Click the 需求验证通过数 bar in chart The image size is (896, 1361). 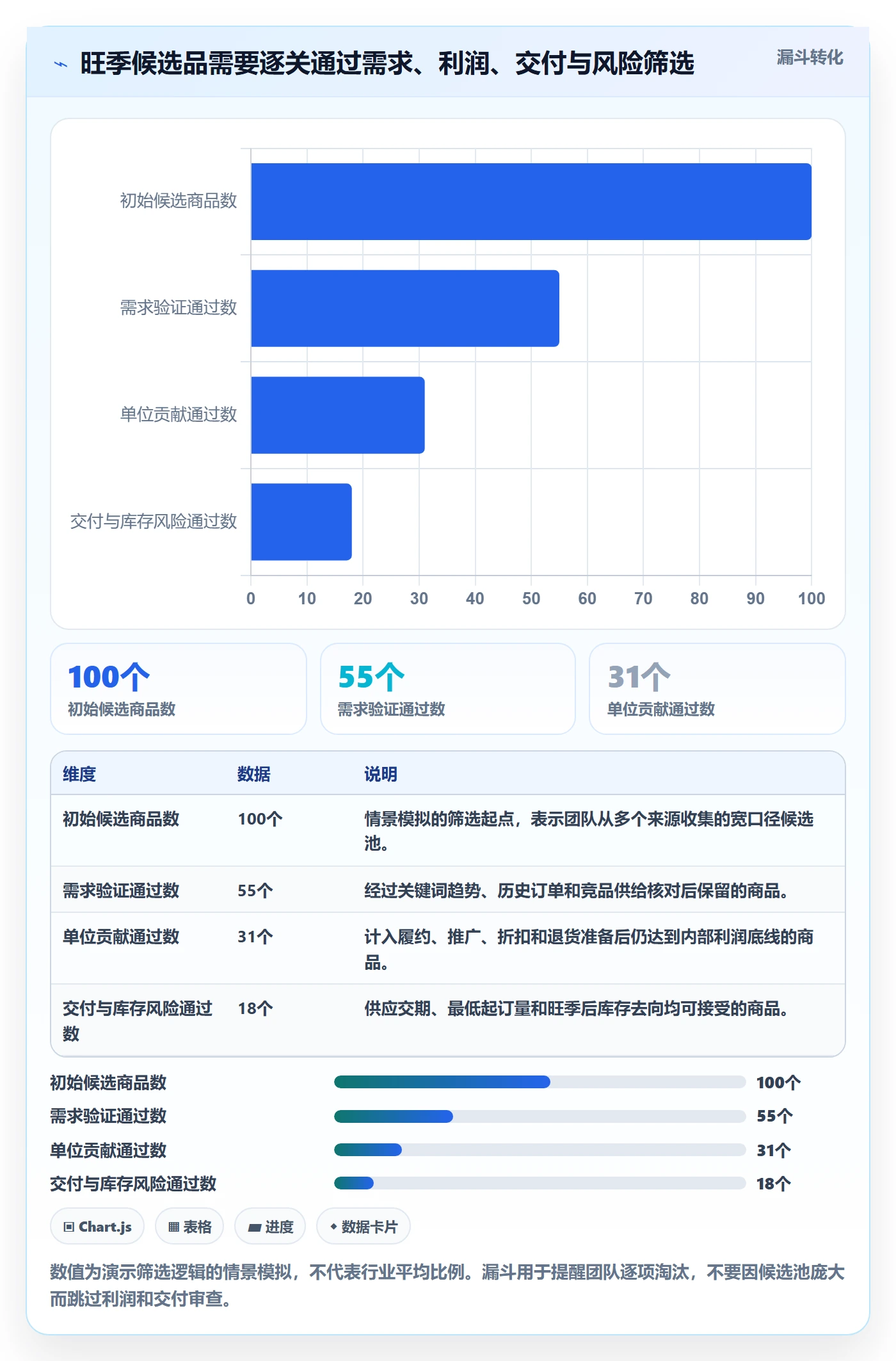[x=405, y=309]
